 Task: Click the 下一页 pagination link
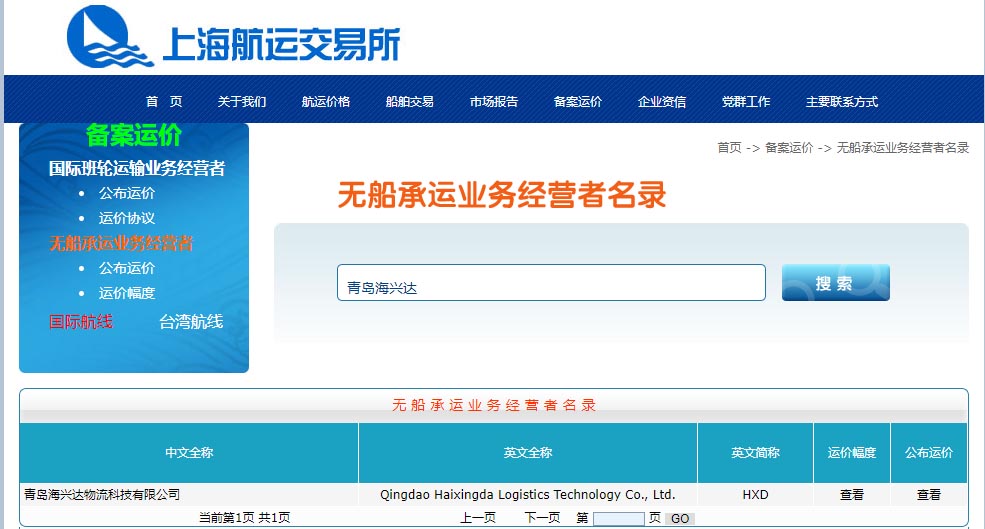tap(542, 518)
